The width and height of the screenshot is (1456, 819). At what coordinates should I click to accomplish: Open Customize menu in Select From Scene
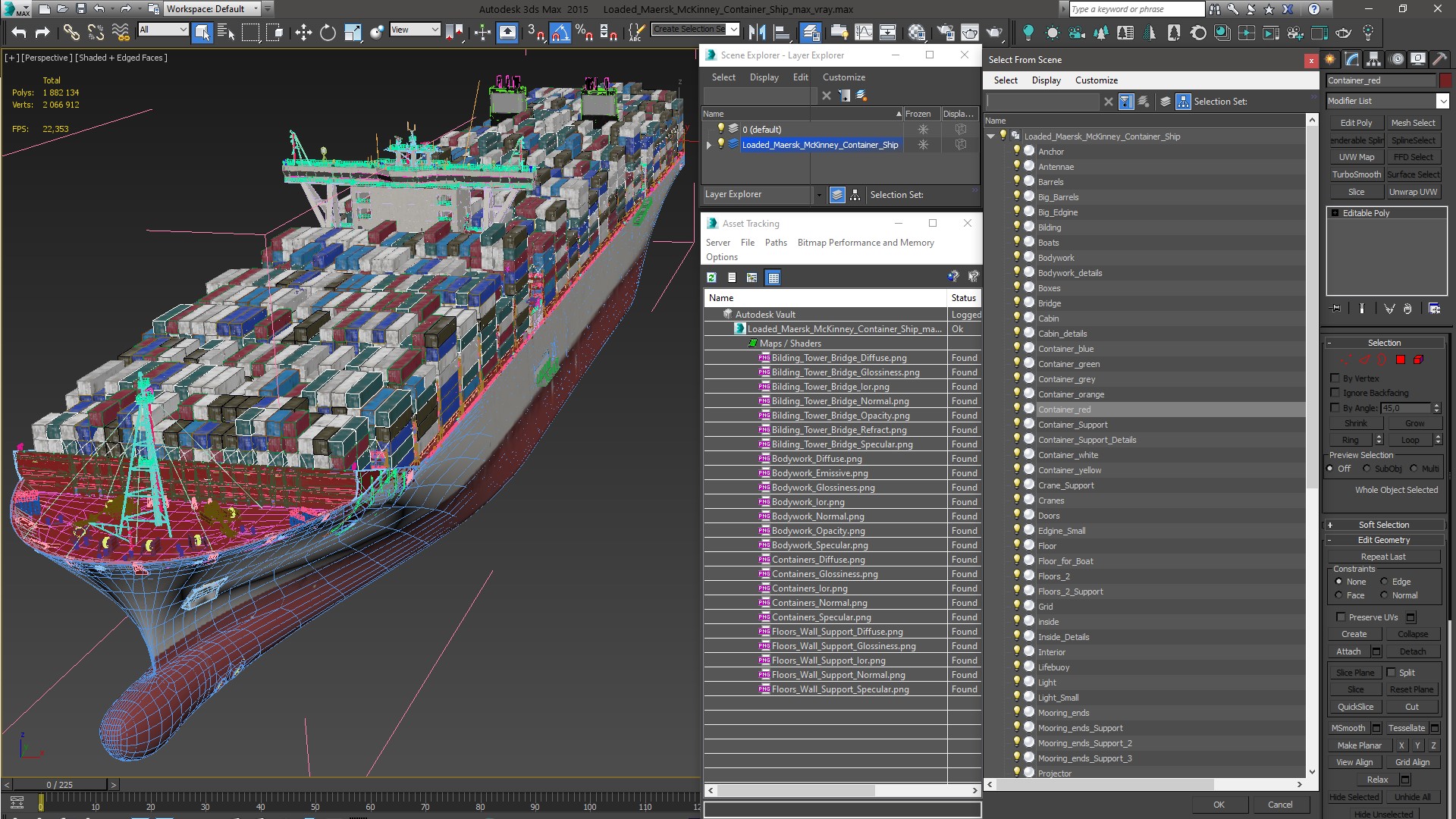click(1096, 80)
